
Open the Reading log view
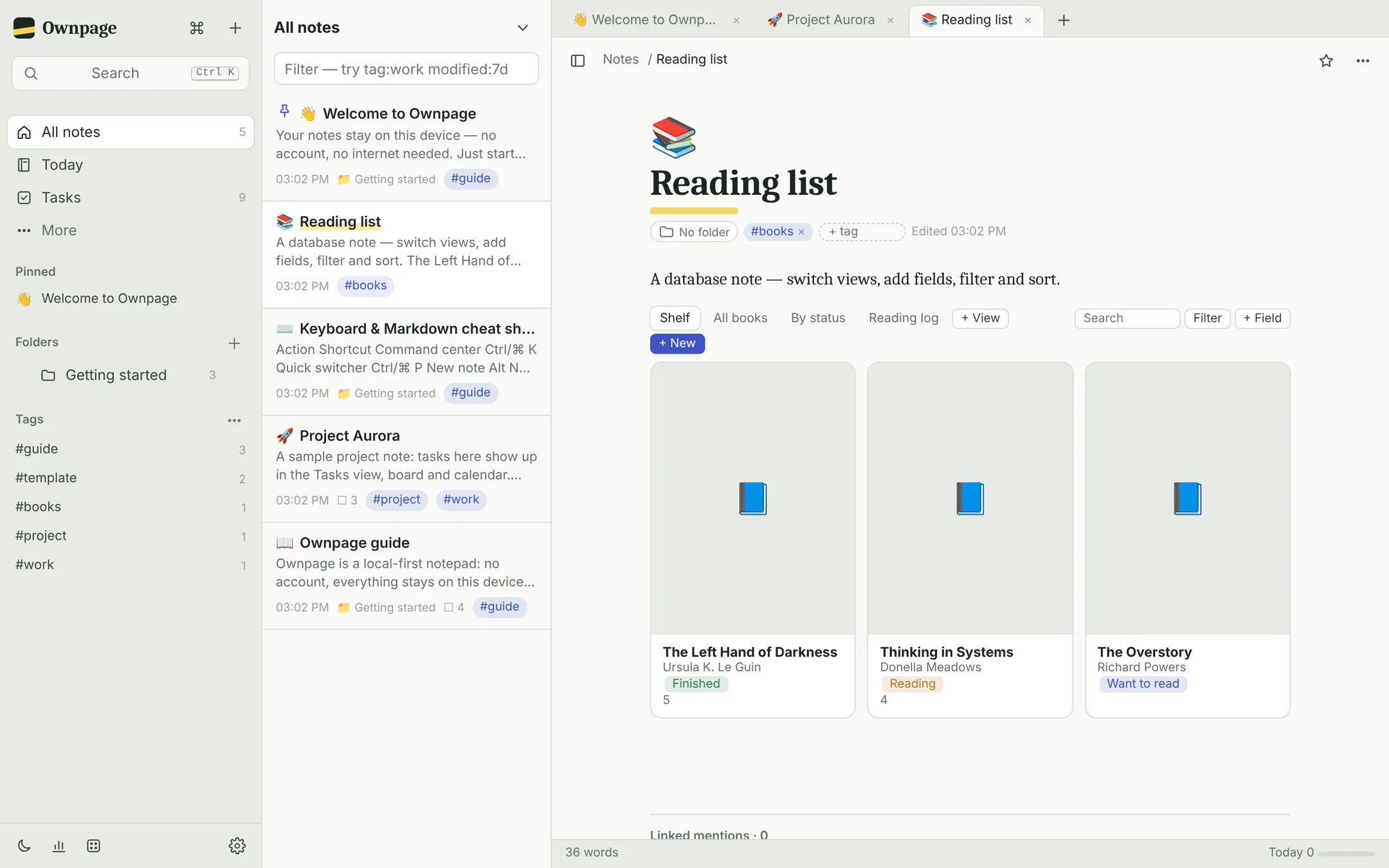pyautogui.click(x=903, y=318)
